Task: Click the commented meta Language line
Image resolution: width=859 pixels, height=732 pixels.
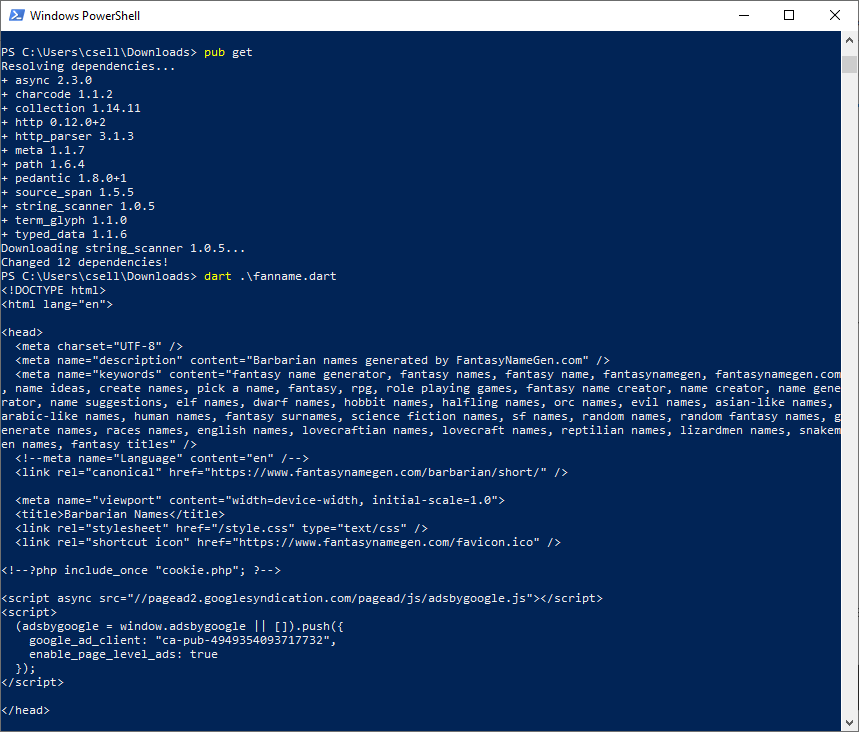Action: tap(162, 459)
